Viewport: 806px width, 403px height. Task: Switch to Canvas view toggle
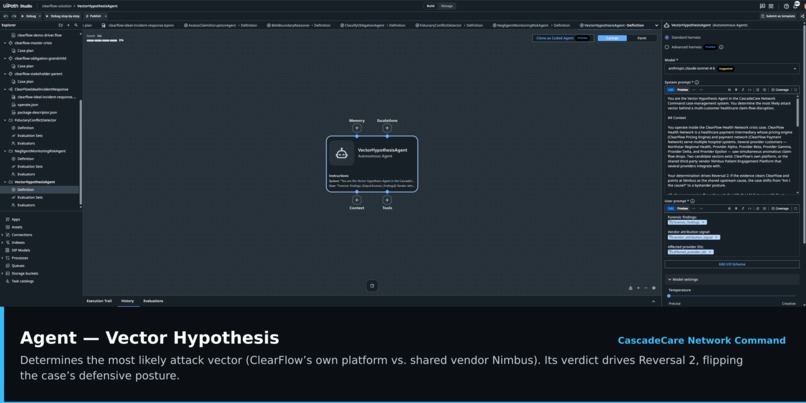(612, 38)
